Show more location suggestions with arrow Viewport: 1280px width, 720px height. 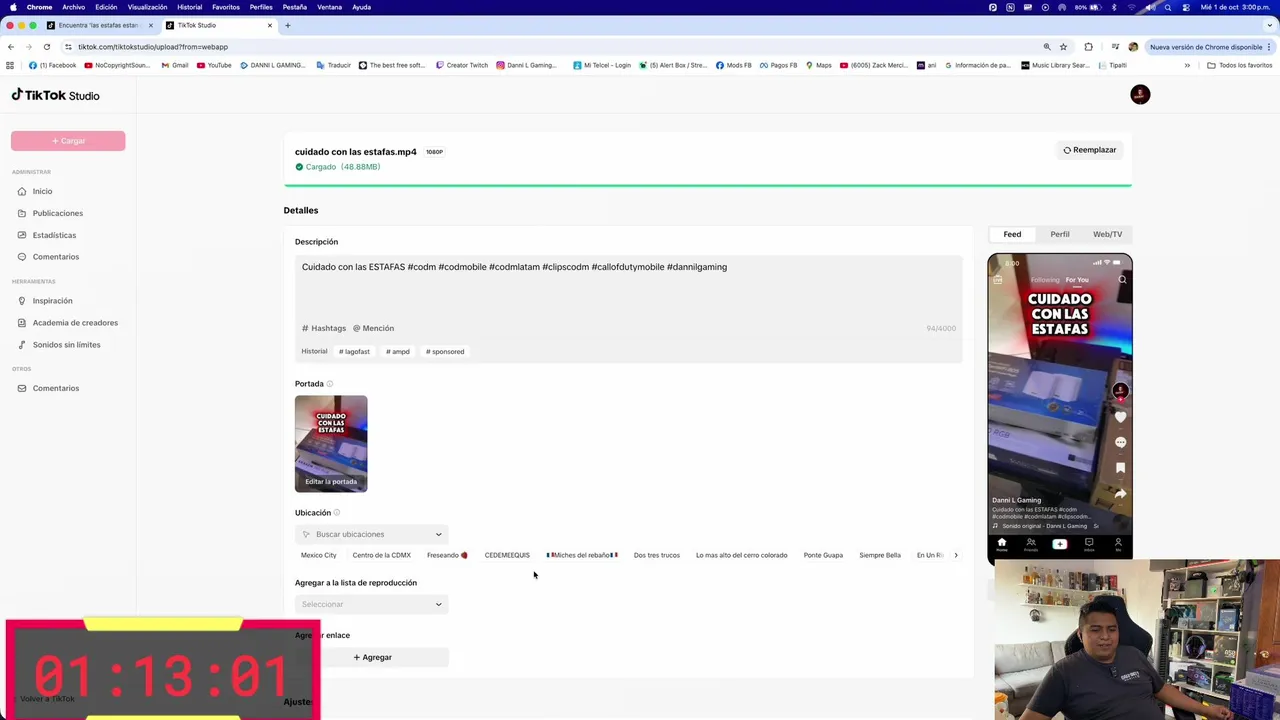pos(956,555)
